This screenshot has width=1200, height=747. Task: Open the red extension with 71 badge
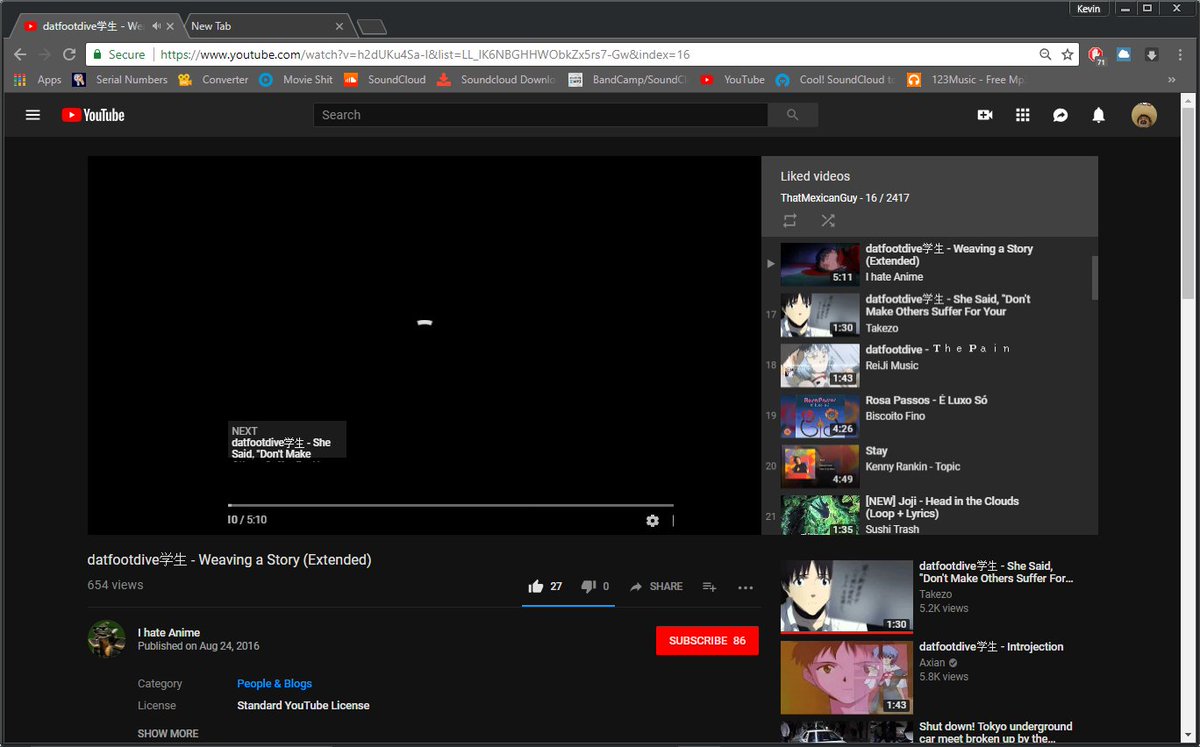point(1097,56)
